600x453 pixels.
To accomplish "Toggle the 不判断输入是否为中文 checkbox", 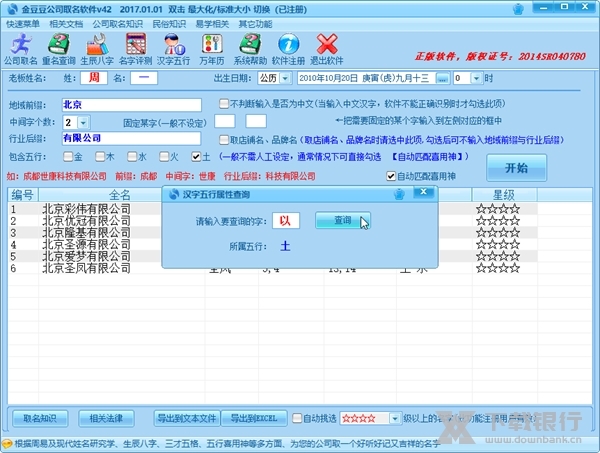I will pyautogui.click(x=224, y=104).
